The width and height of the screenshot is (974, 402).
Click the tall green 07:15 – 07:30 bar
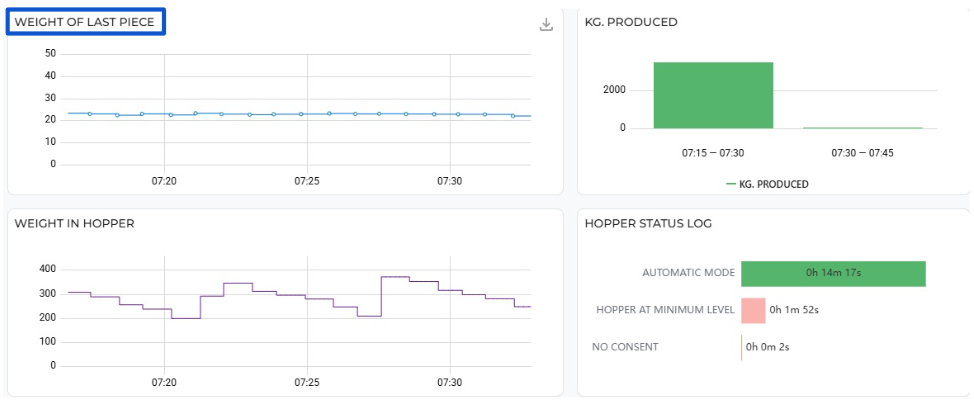pyautogui.click(x=713, y=95)
